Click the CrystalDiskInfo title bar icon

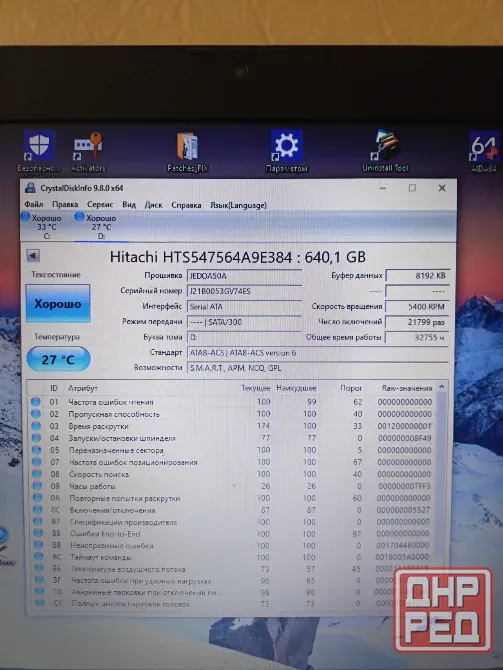30,188
